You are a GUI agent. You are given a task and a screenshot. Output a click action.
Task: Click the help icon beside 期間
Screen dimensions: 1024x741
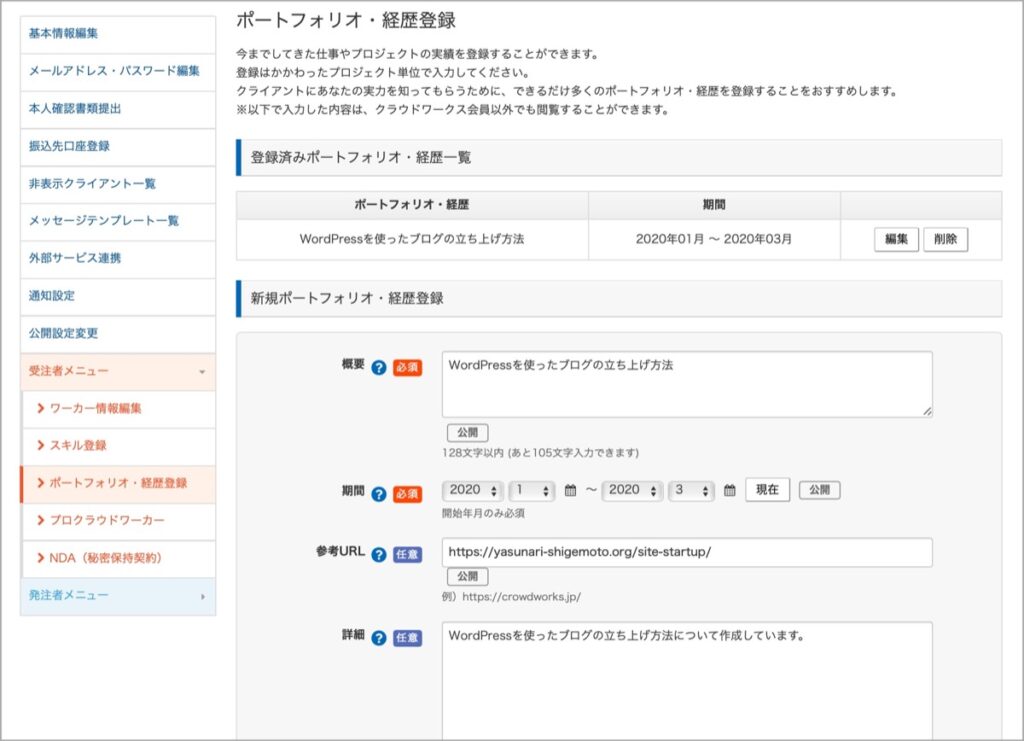coord(379,494)
